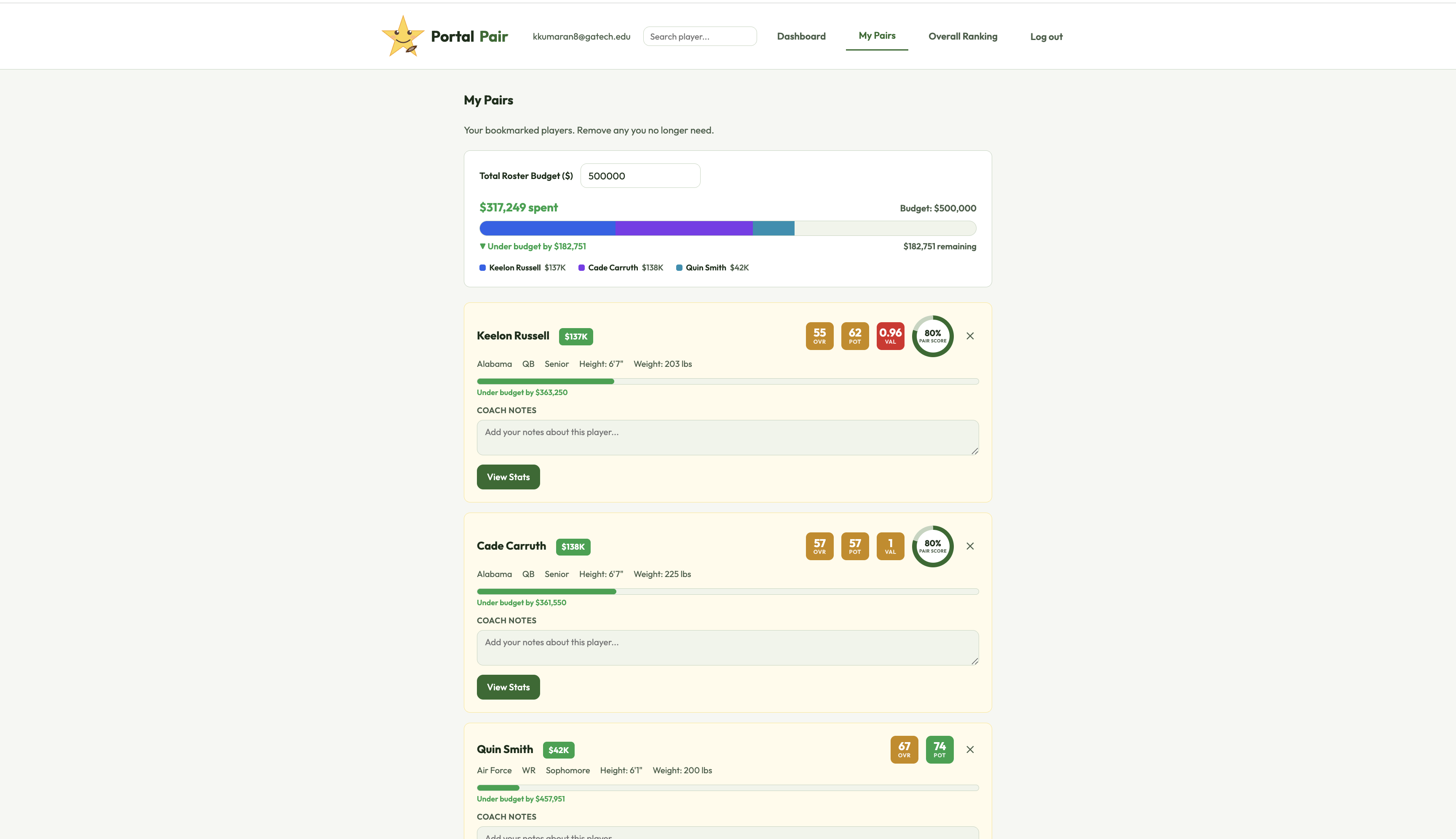Click Keelon Russell's 55 OVR badge
The width and height of the screenshot is (1456, 839).
[x=819, y=336]
